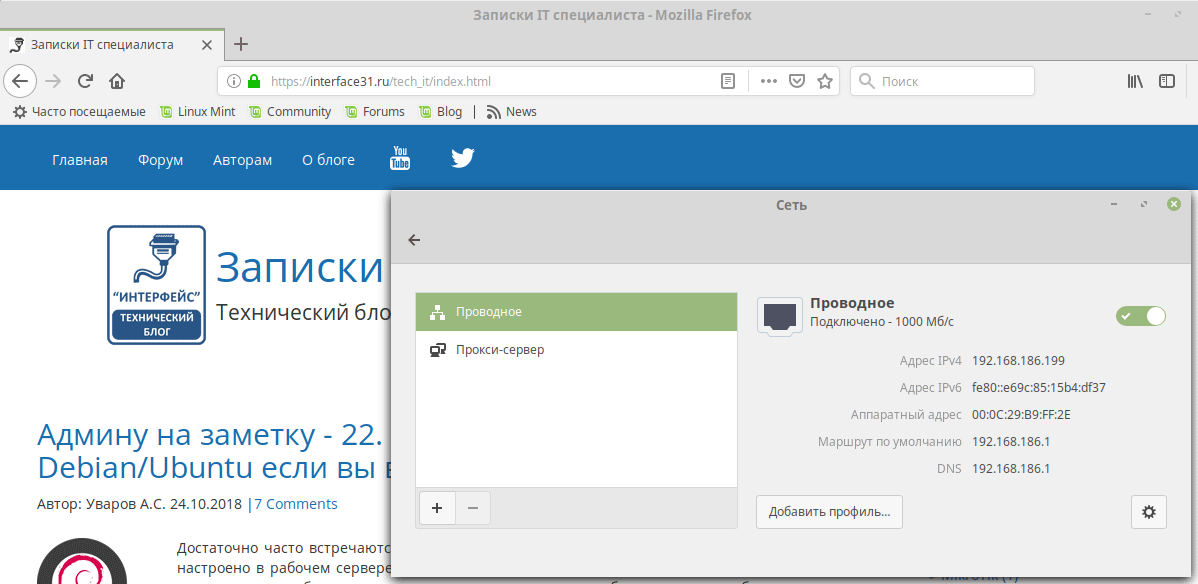Show Firefox sidebars icon
1198x584 pixels.
pos(1167,81)
